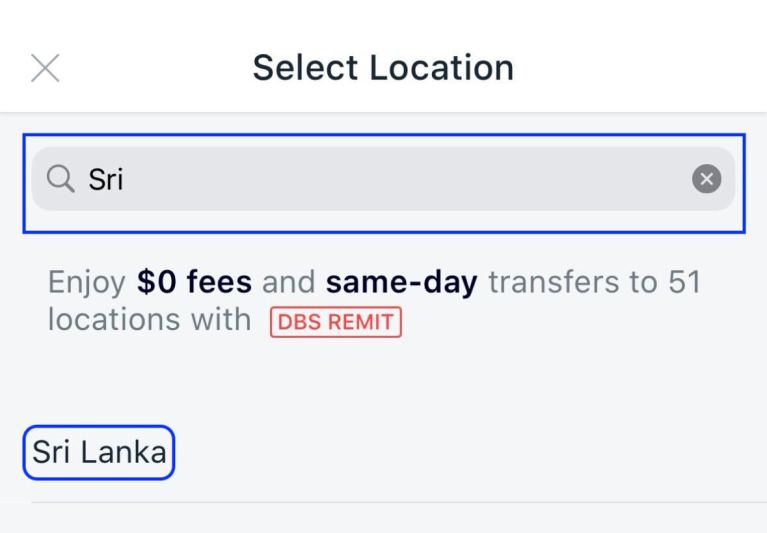
Task: Click the bold $0 fees text
Action: (x=194, y=282)
